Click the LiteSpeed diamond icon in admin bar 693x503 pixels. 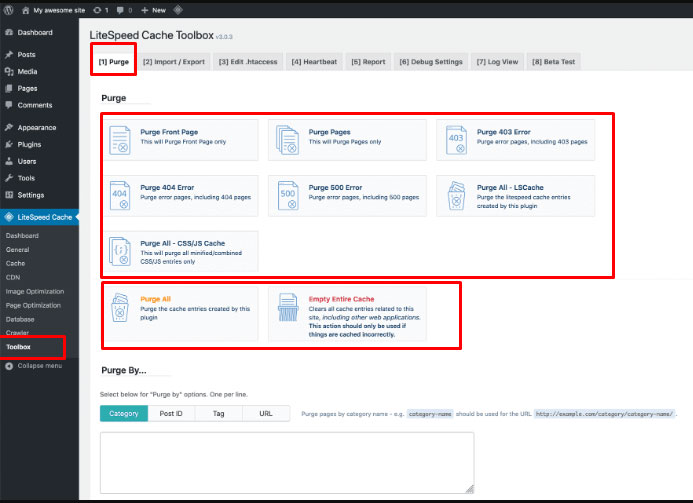coord(178,10)
